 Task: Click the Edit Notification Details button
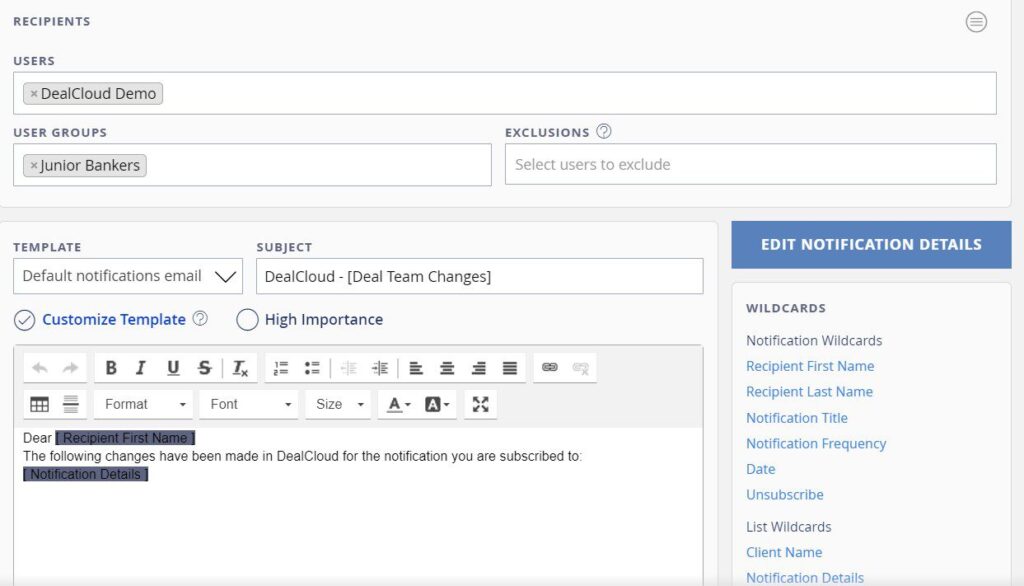871,245
